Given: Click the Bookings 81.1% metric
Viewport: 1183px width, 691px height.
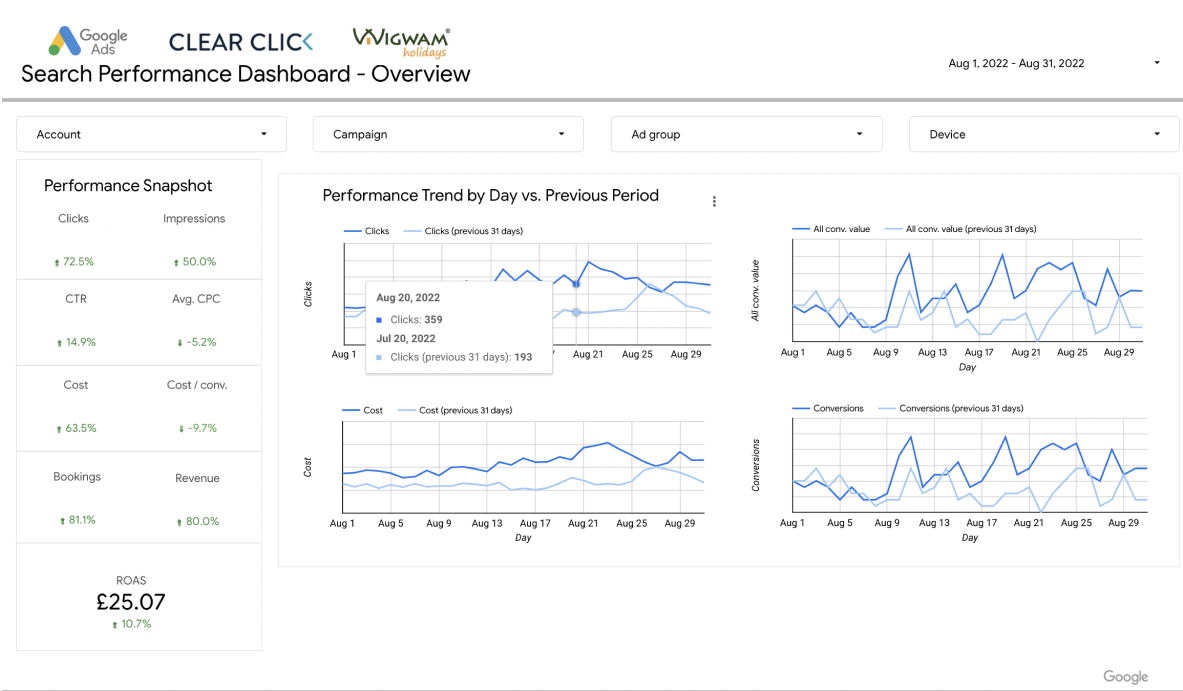Looking at the screenshot, I should click(82, 521).
